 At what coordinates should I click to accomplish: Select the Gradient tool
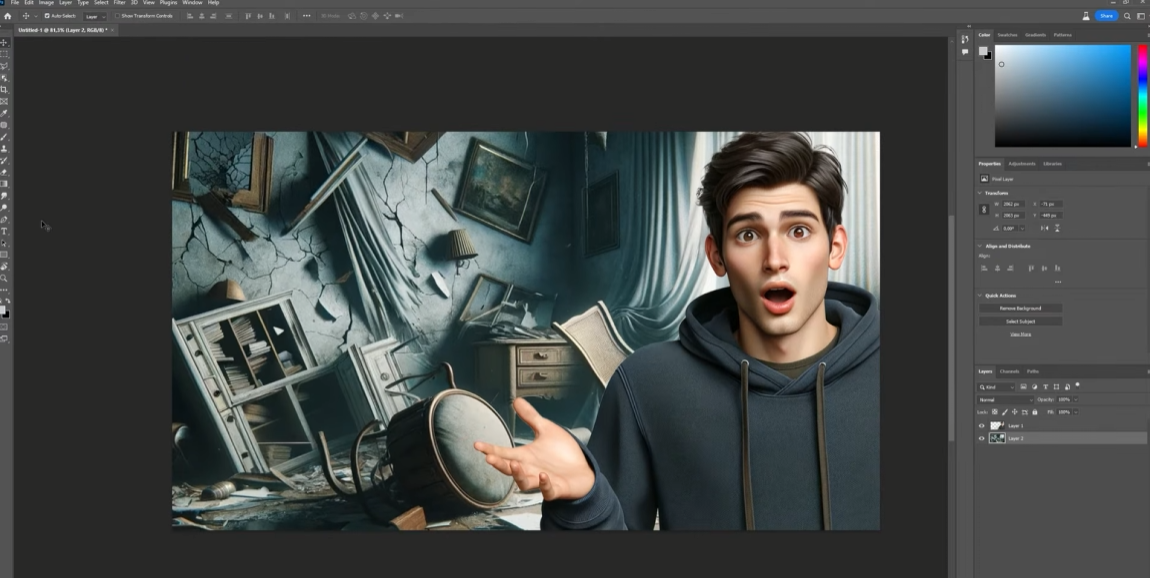(x=4, y=183)
